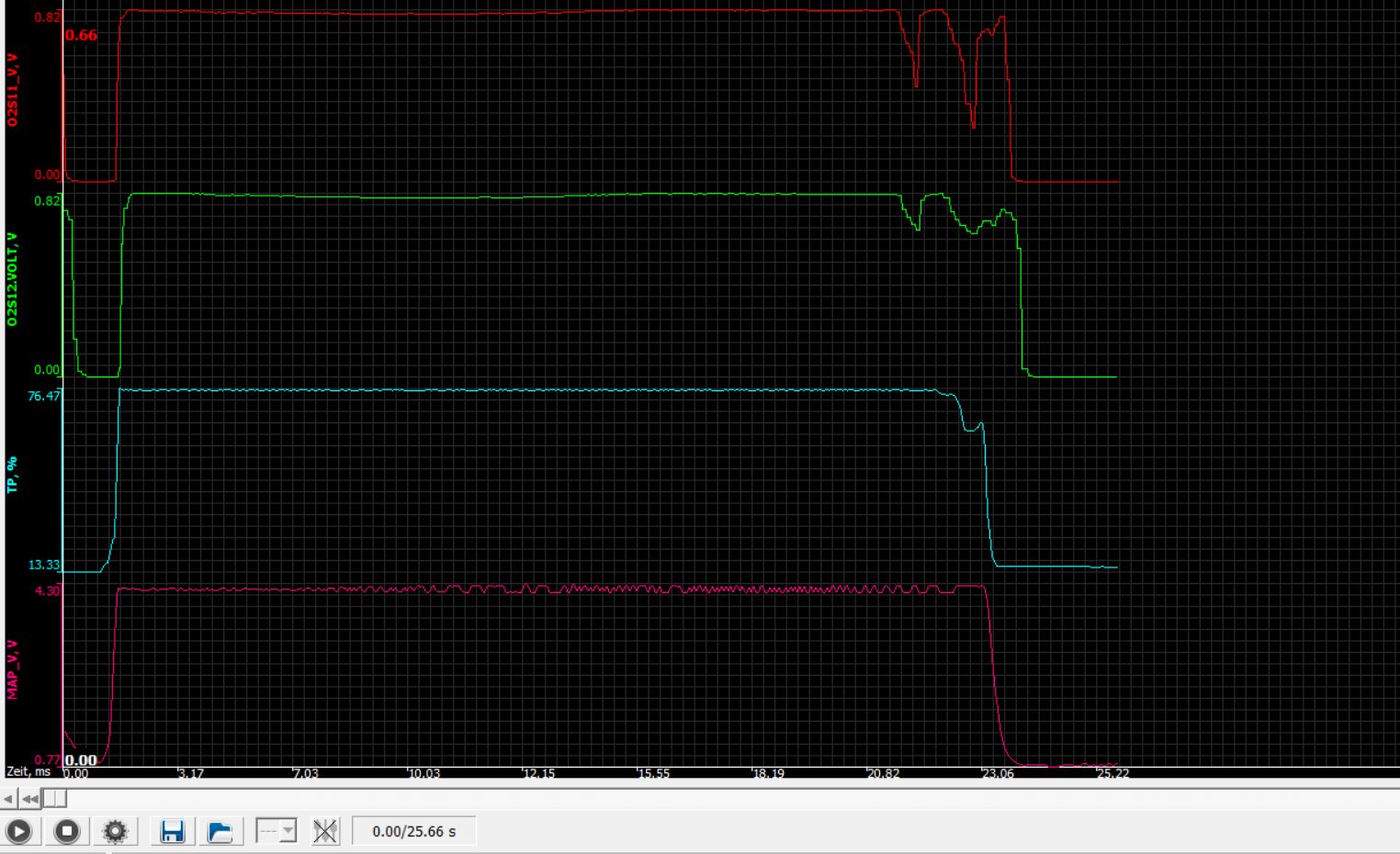Open settings with the gear icon
The image size is (1400, 854).
click(x=115, y=831)
